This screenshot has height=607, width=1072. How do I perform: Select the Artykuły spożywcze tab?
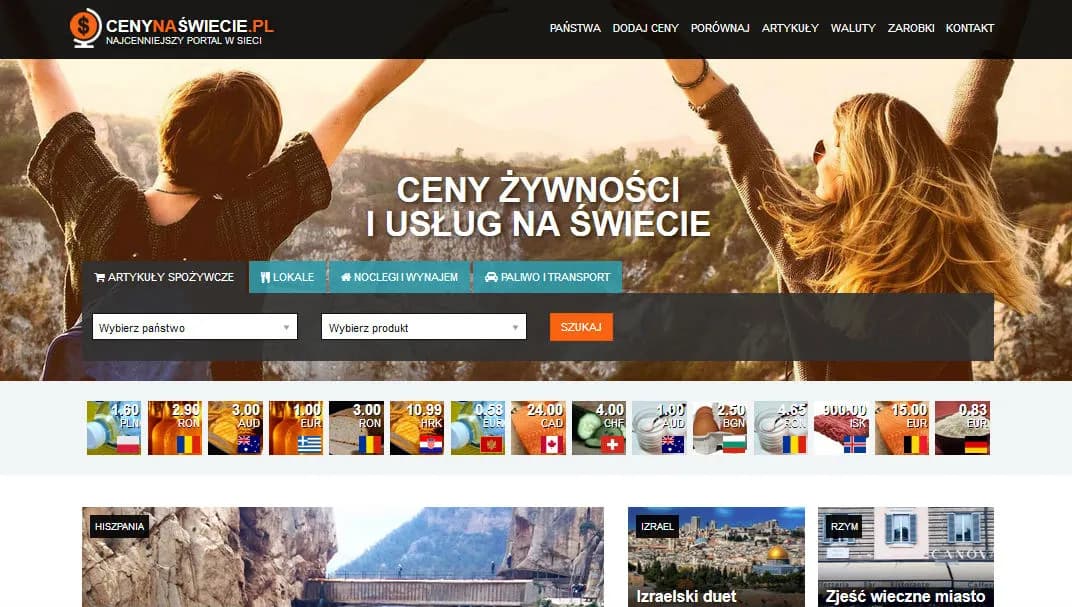(x=164, y=277)
